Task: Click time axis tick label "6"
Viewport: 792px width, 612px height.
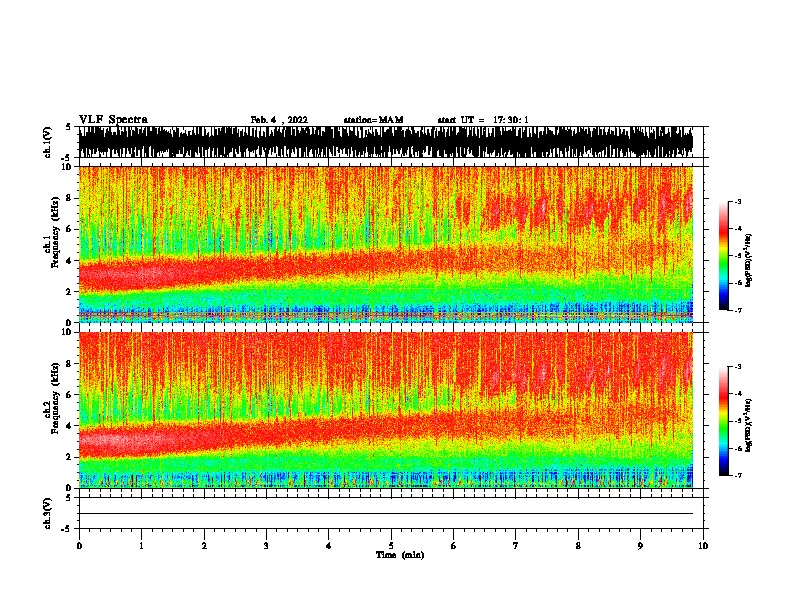Action: pyautogui.click(x=453, y=546)
